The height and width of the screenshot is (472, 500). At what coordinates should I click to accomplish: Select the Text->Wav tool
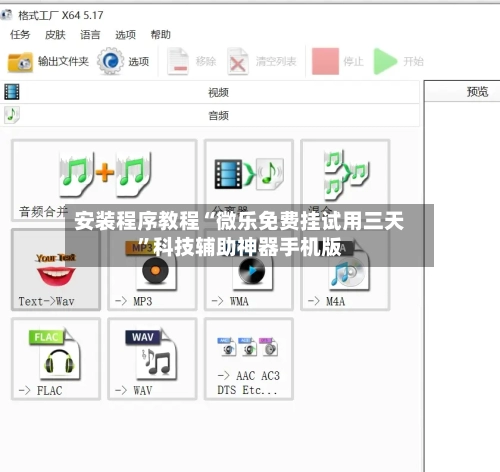[56, 270]
